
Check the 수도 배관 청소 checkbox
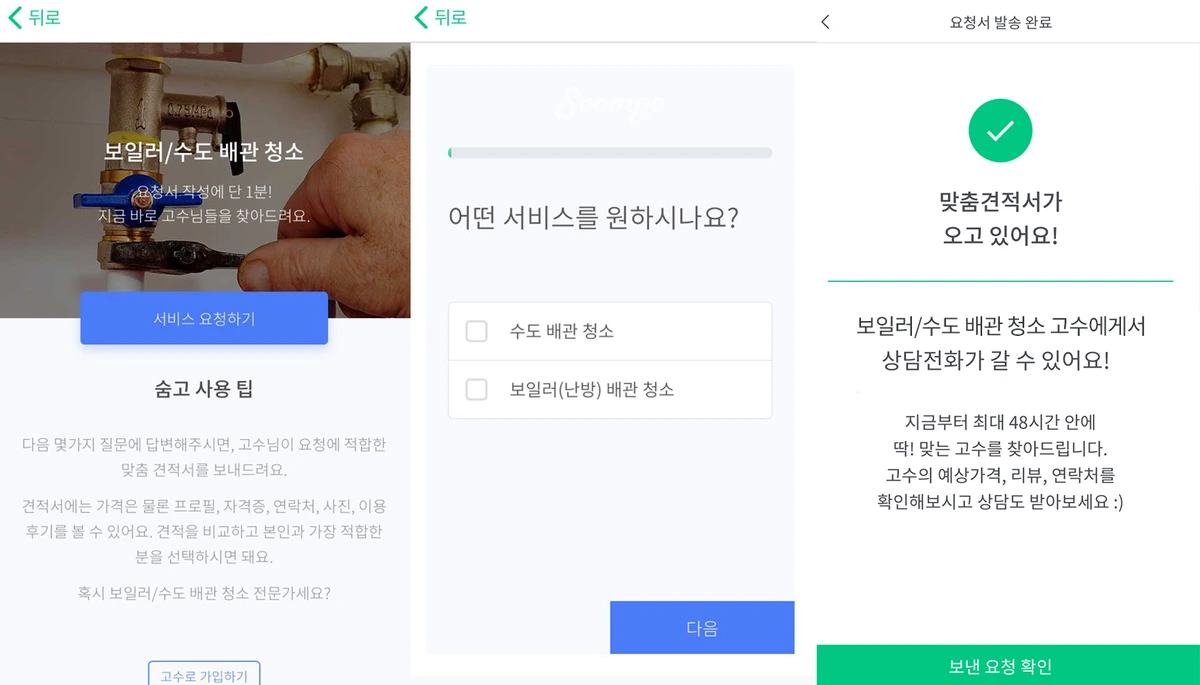tap(477, 331)
